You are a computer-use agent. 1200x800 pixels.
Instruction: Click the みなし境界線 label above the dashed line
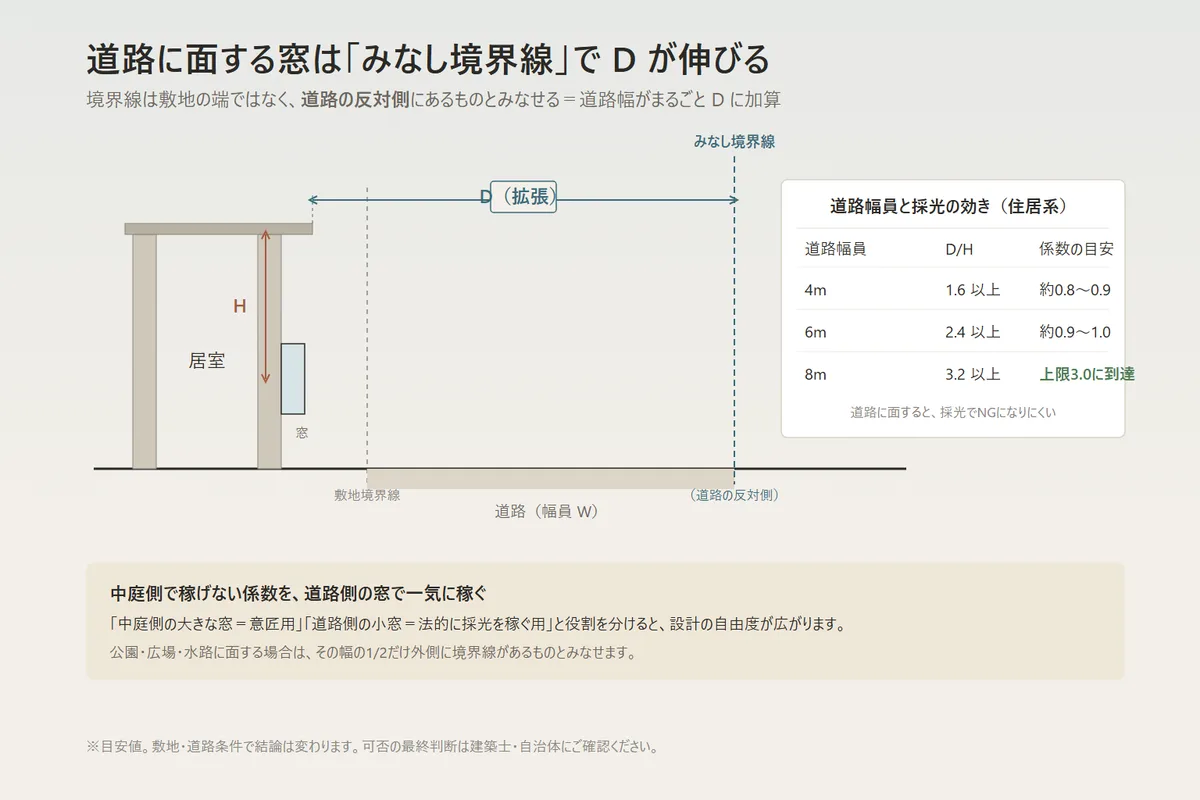734,142
